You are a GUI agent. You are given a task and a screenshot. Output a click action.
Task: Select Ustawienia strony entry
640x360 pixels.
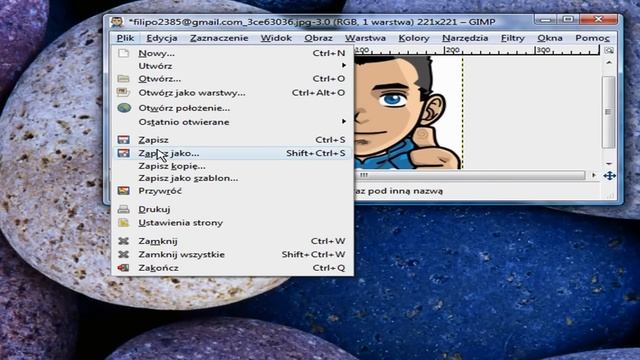pos(232,222)
